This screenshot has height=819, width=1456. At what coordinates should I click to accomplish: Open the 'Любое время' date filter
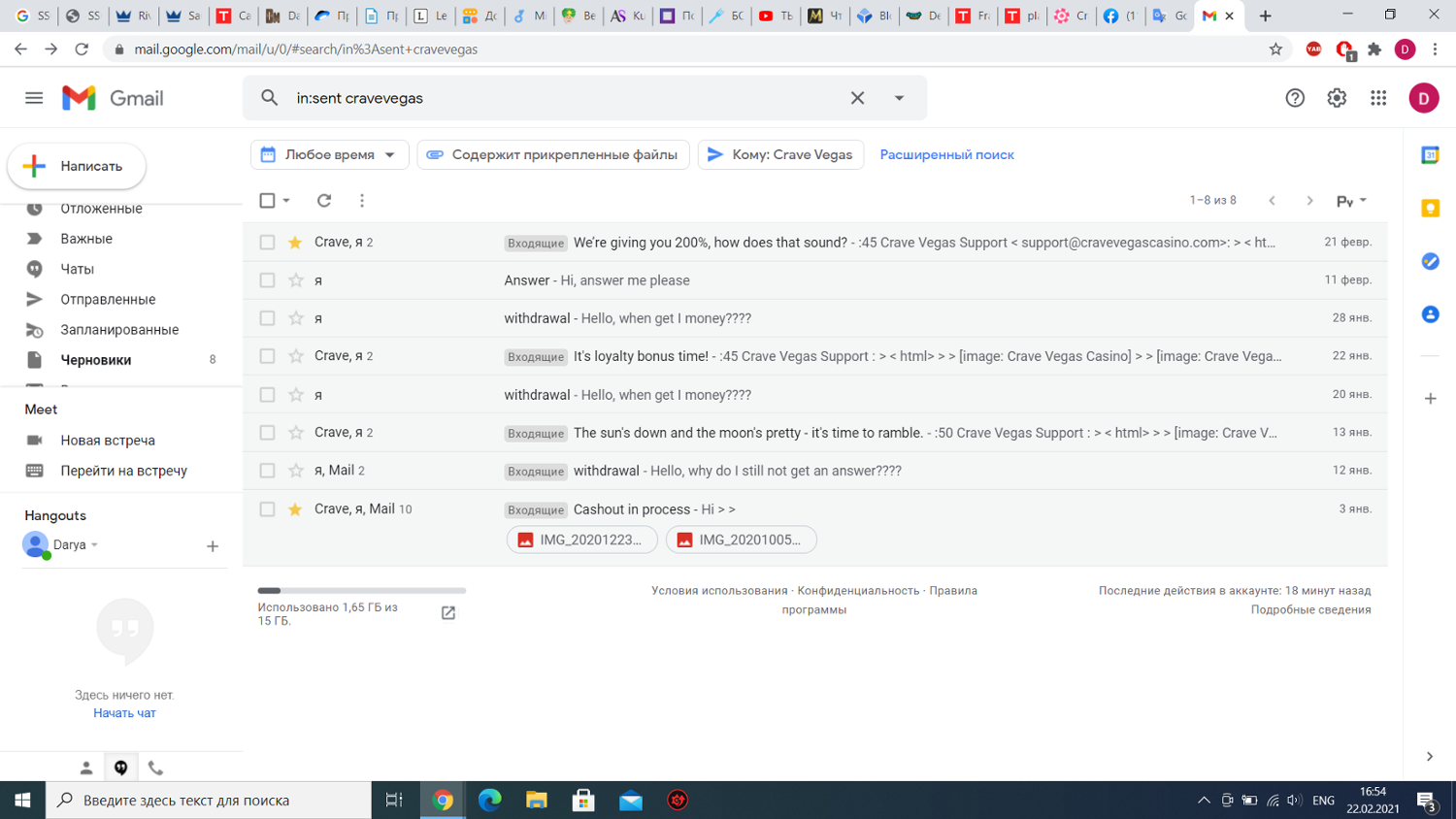(329, 155)
